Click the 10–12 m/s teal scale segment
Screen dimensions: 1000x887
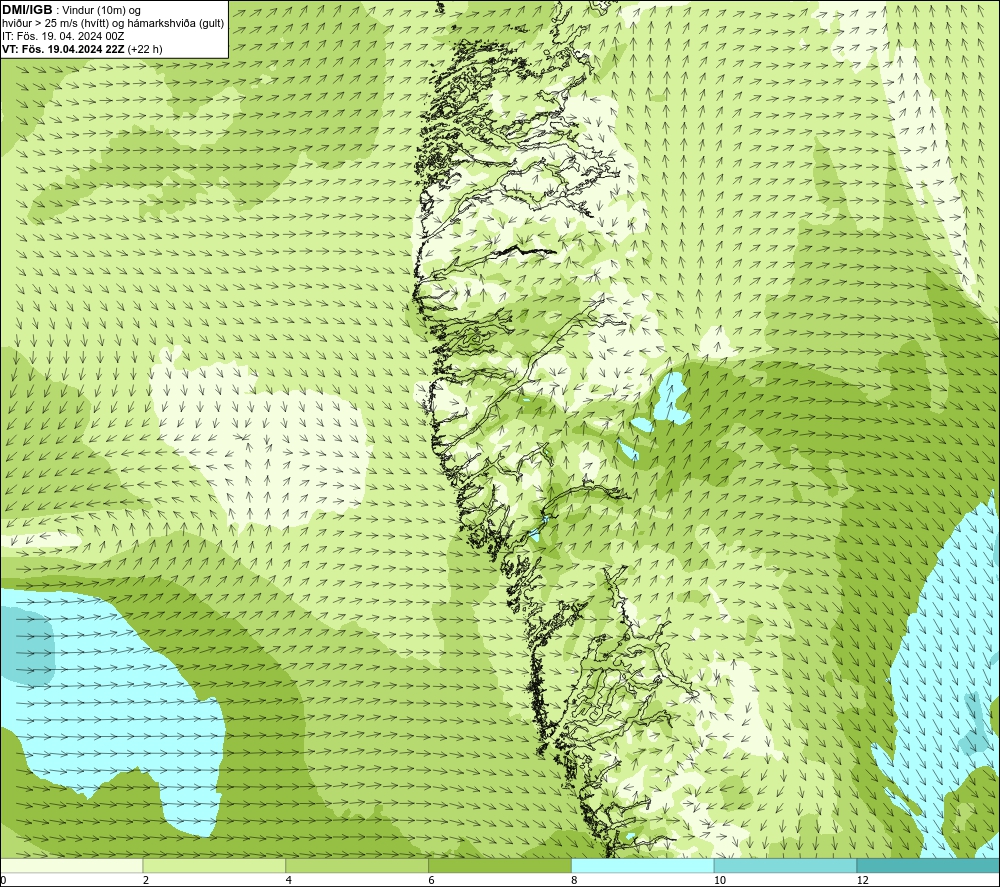pyautogui.click(x=786, y=865)
